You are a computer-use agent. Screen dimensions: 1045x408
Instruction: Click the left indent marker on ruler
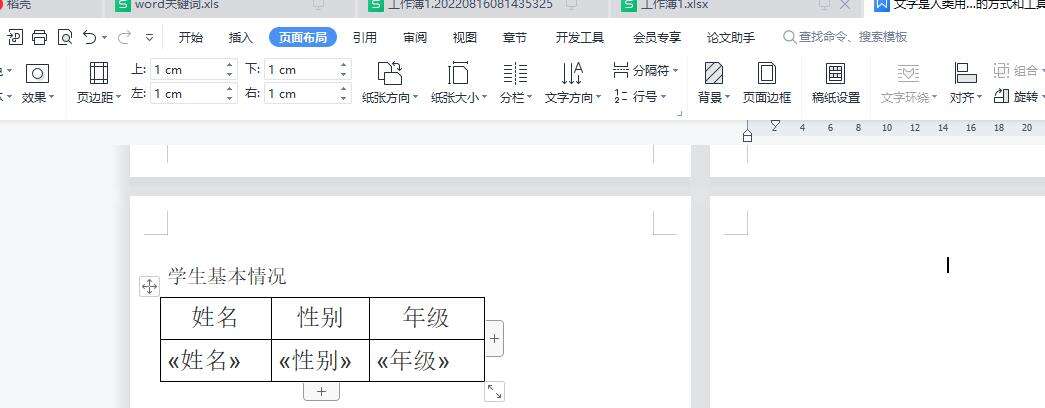pos(747,136)
